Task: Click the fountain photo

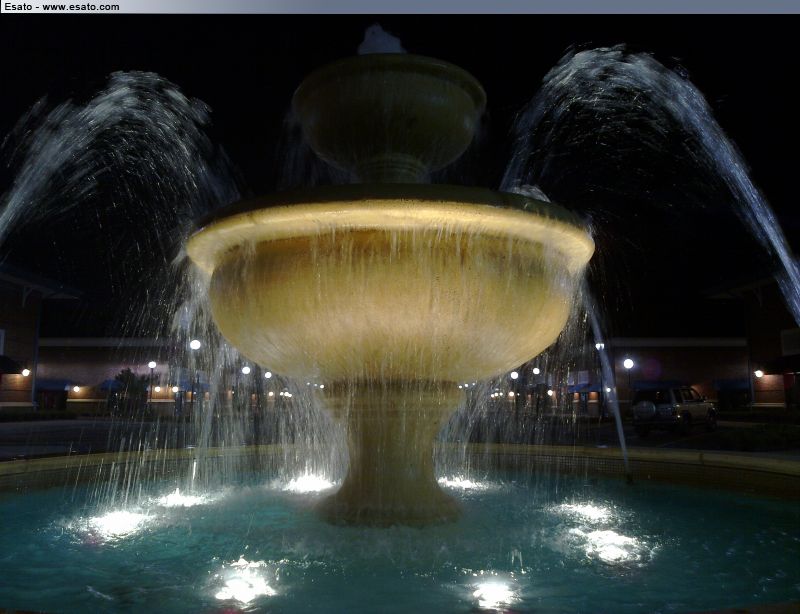Action: click(400, 314)
